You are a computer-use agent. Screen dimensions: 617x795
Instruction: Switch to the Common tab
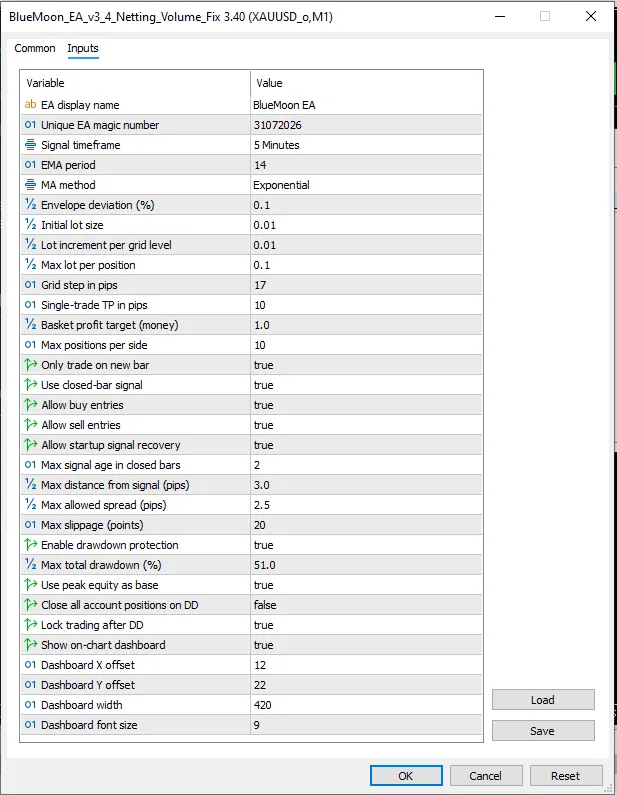click(x=35, y=48)
